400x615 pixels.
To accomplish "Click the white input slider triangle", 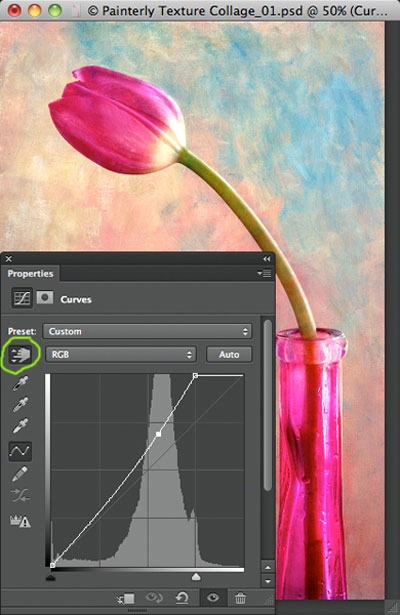I will coord(196,577).
